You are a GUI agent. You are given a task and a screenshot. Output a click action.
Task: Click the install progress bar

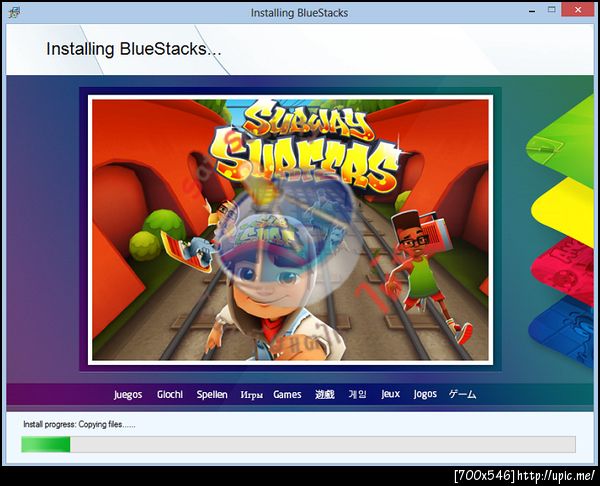click(298, 444)
